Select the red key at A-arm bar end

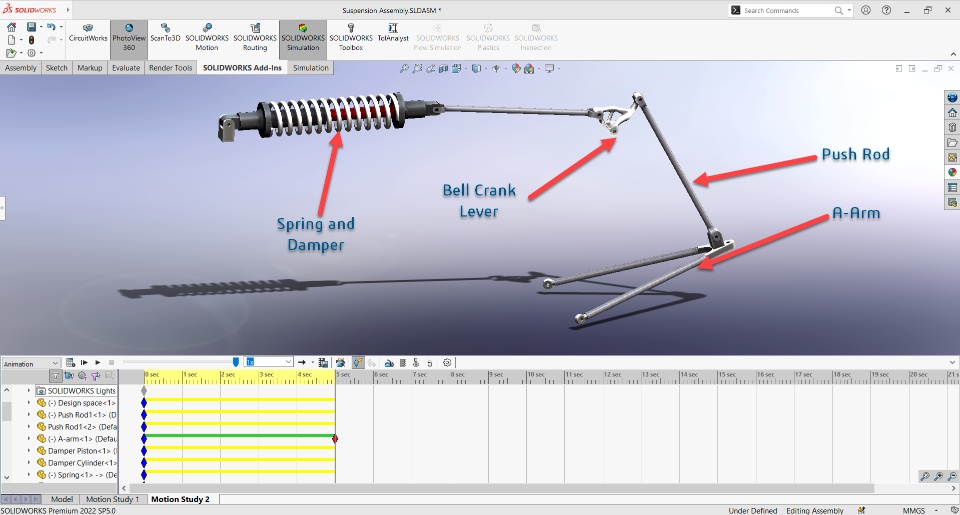pos(335,438)
